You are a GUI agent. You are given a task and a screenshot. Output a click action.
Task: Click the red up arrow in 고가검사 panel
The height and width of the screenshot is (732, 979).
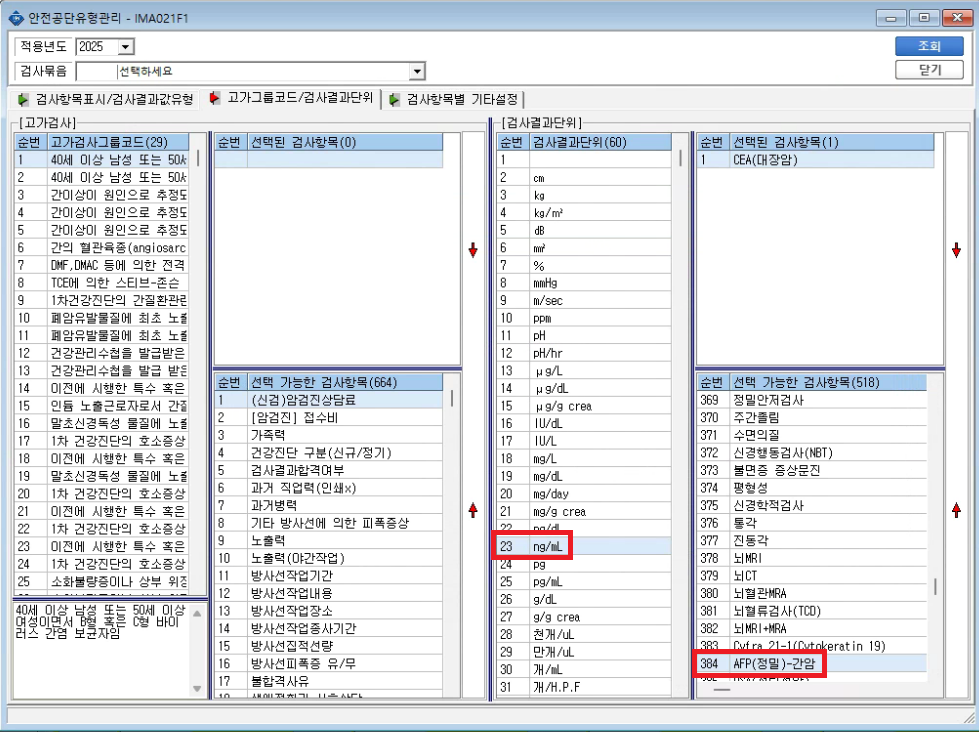(x=473, y=510)
